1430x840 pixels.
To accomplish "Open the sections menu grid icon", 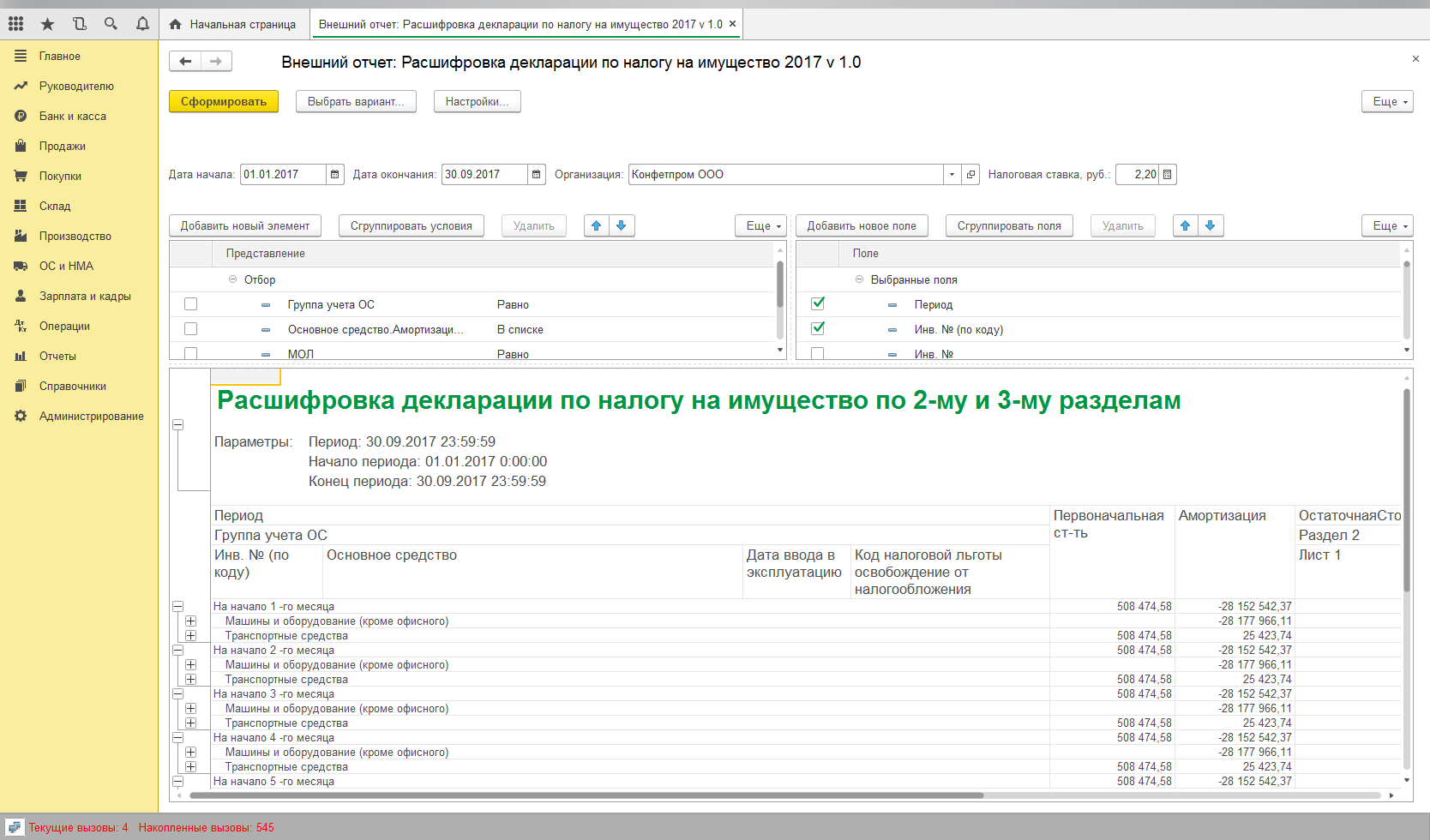I will [15, 24].
